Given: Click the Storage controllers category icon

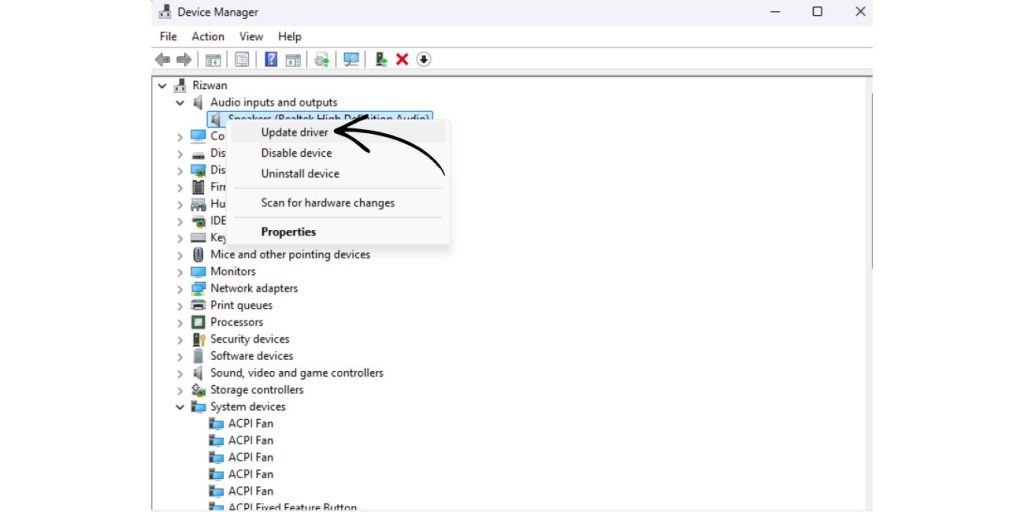Looking at the screenshot, I should click(x=198, y=390).
